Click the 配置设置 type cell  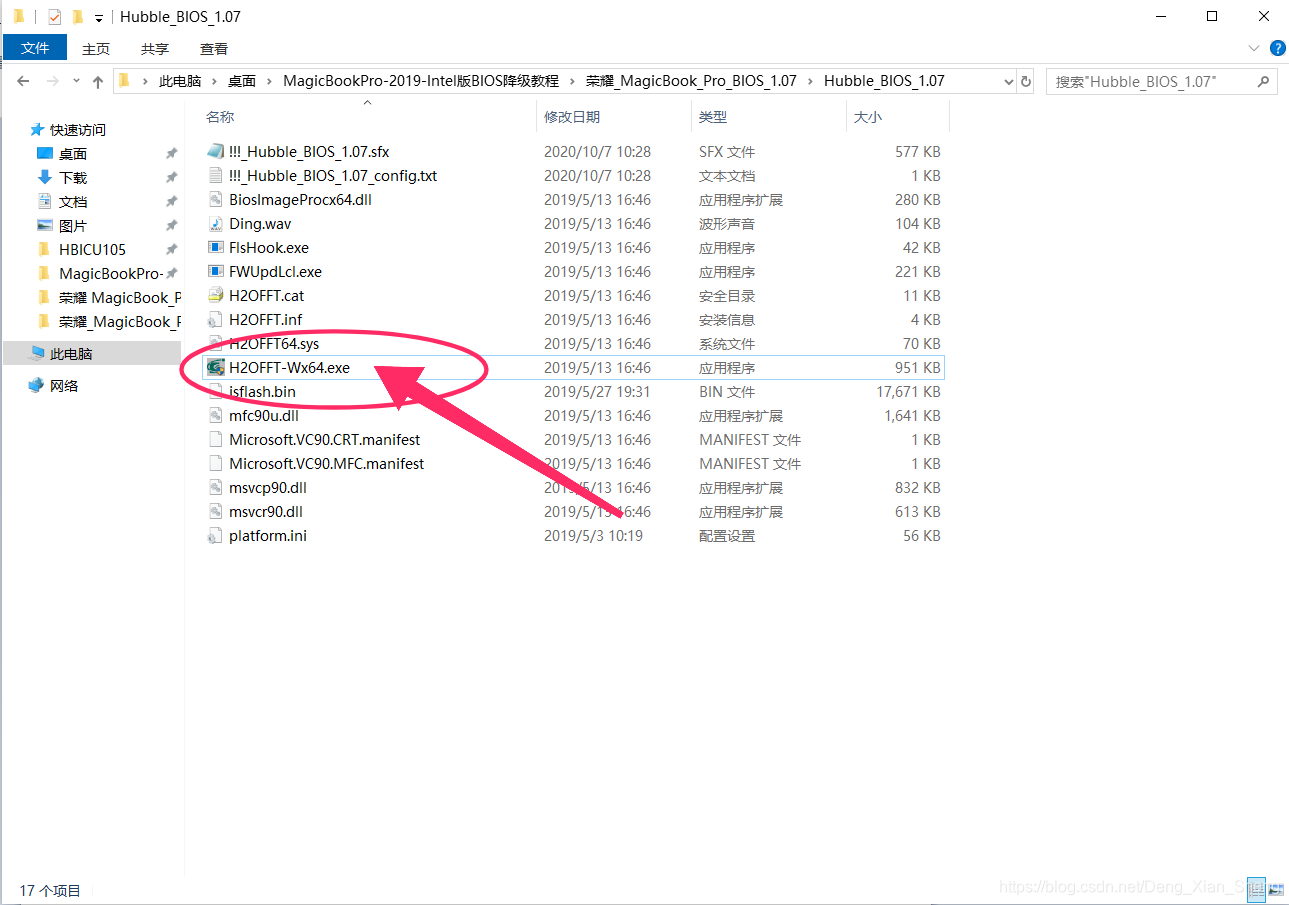tap(727, 536)
